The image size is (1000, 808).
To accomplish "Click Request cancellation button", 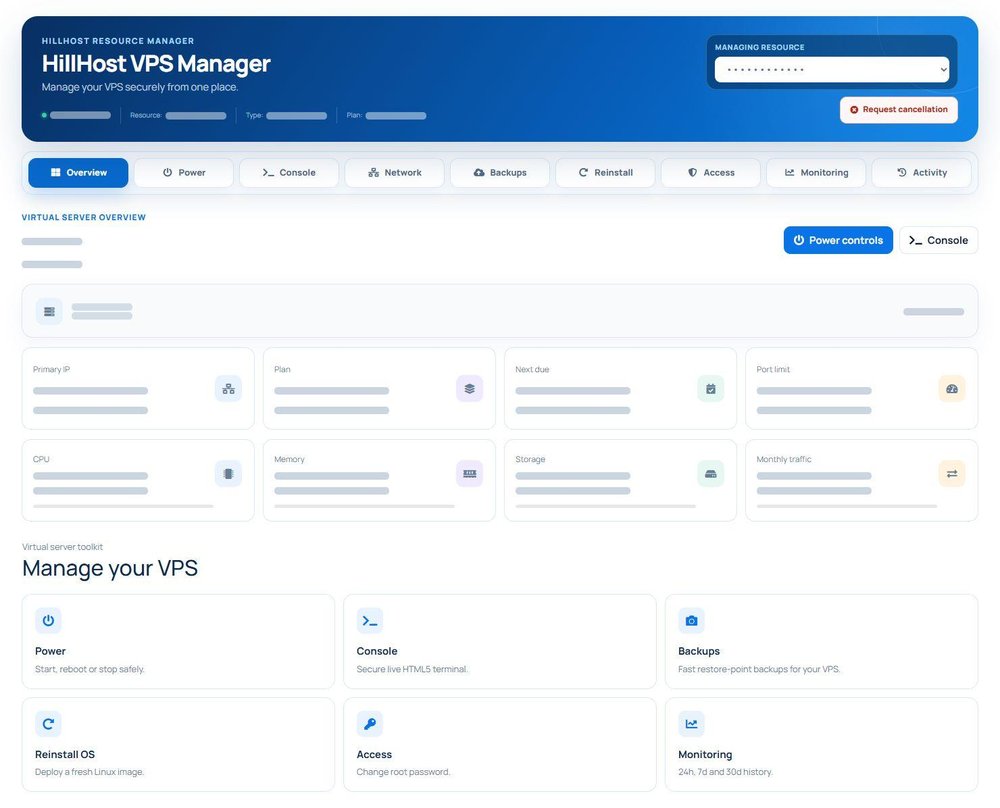I will pos(899,110).
